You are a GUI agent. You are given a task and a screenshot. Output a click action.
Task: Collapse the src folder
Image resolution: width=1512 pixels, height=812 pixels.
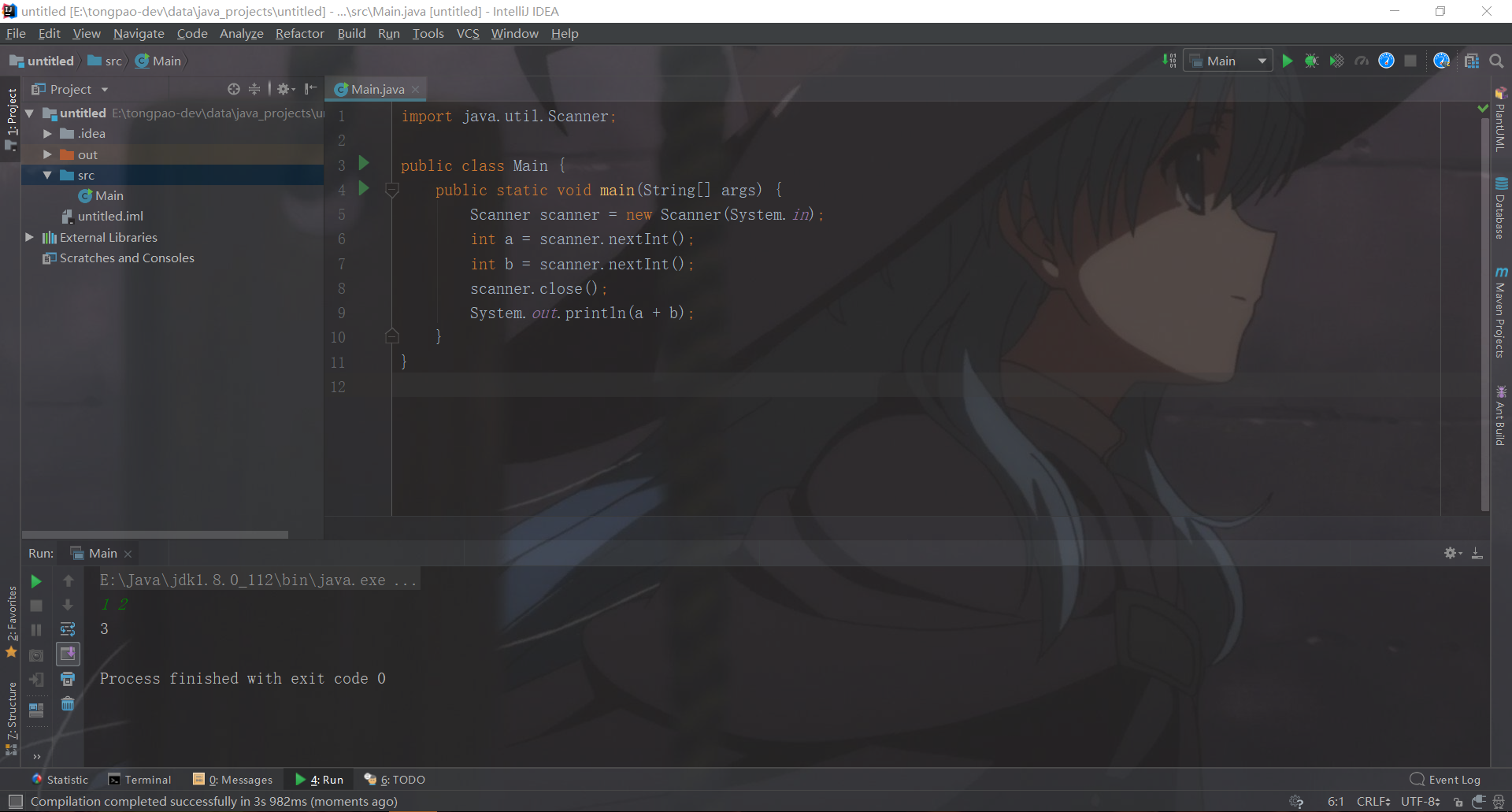[x=47, y=175]
